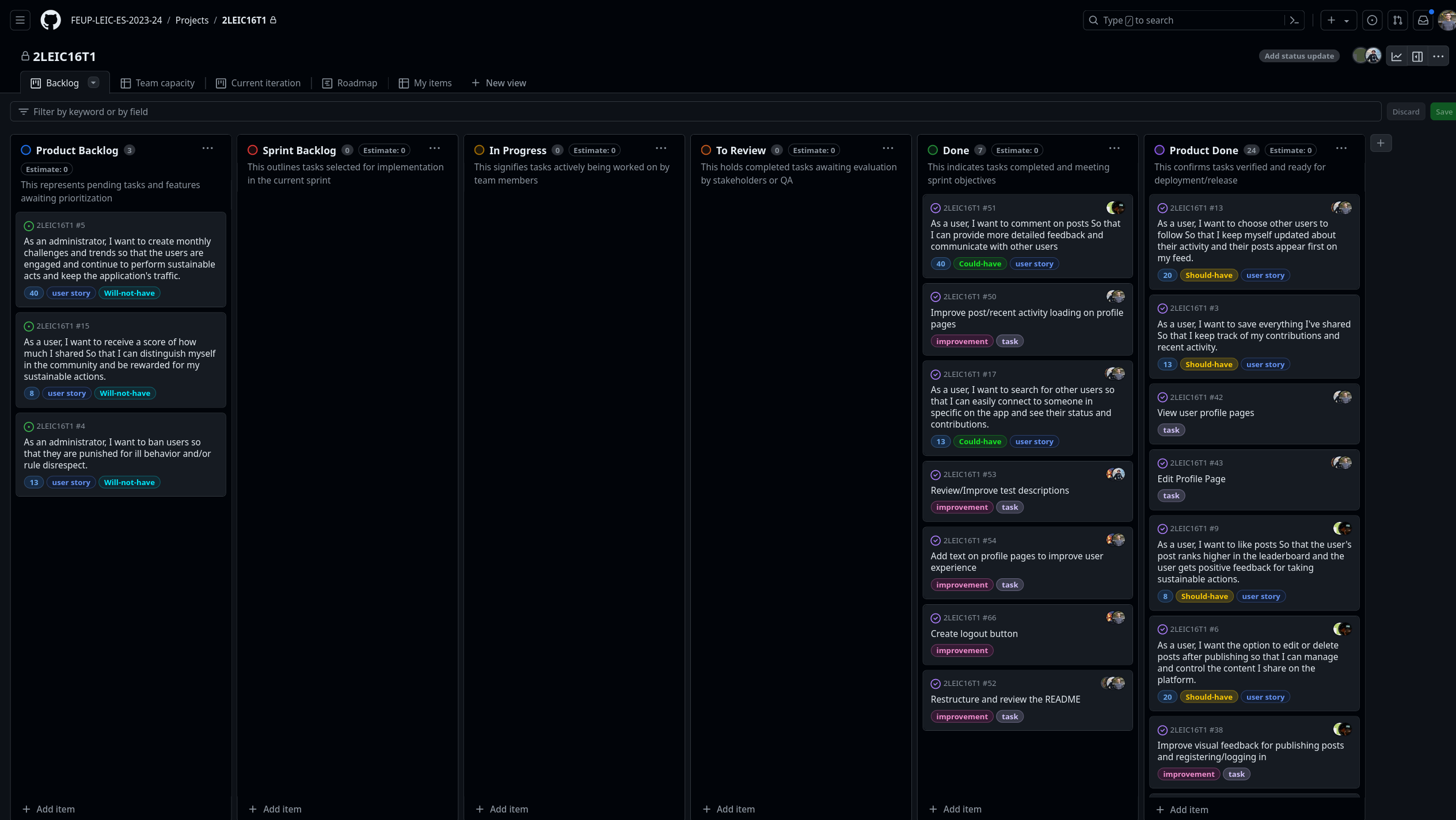
Task: Toggle the project details side panel icon
Action: click(1417, 56)
